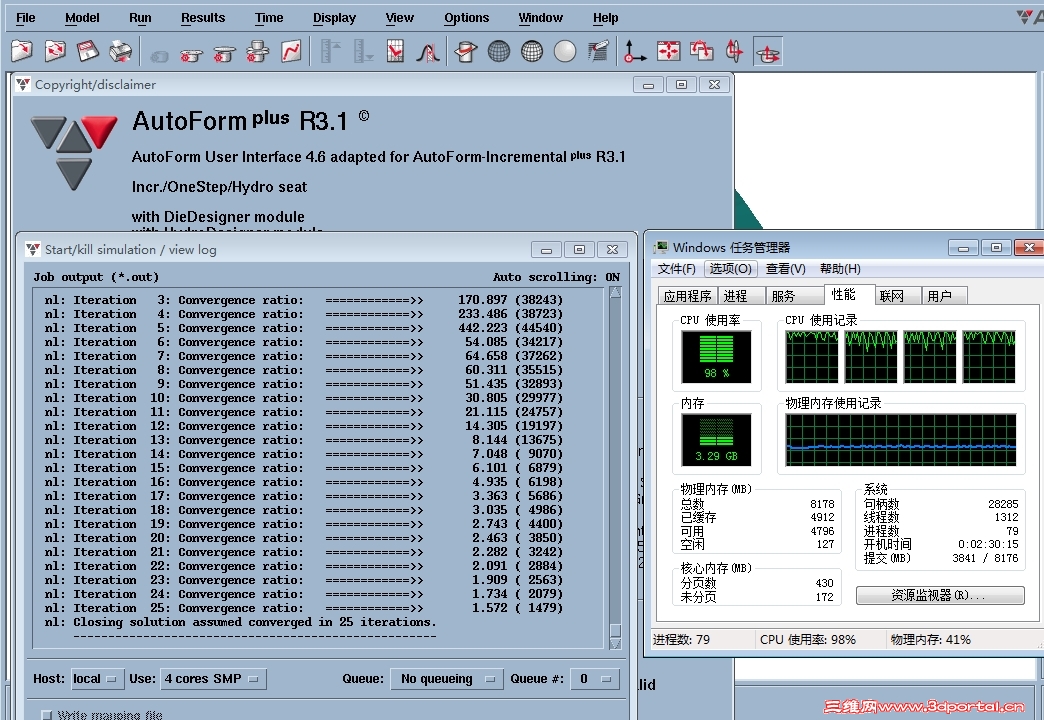The image size is (1044, 720).
Task: Click the 物理内存使用记录 graph
Action: [901, 440]
